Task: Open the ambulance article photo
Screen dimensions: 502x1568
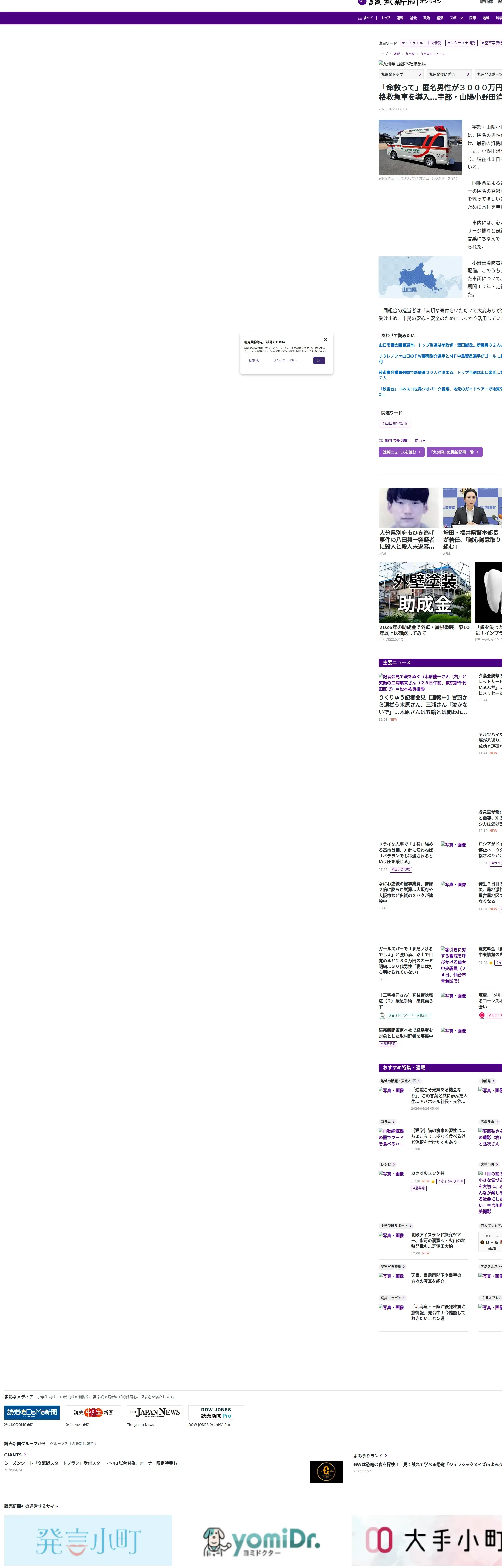Action: coord(420,147)
